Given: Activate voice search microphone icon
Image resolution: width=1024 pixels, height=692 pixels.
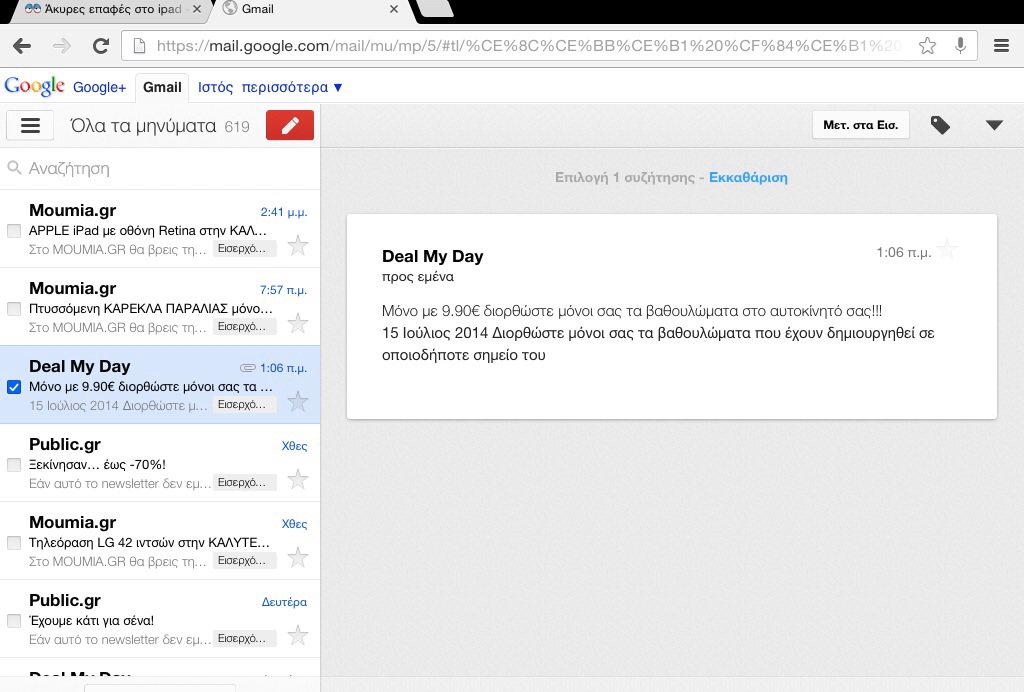Looking at the screenshot, I should point(960,46).
